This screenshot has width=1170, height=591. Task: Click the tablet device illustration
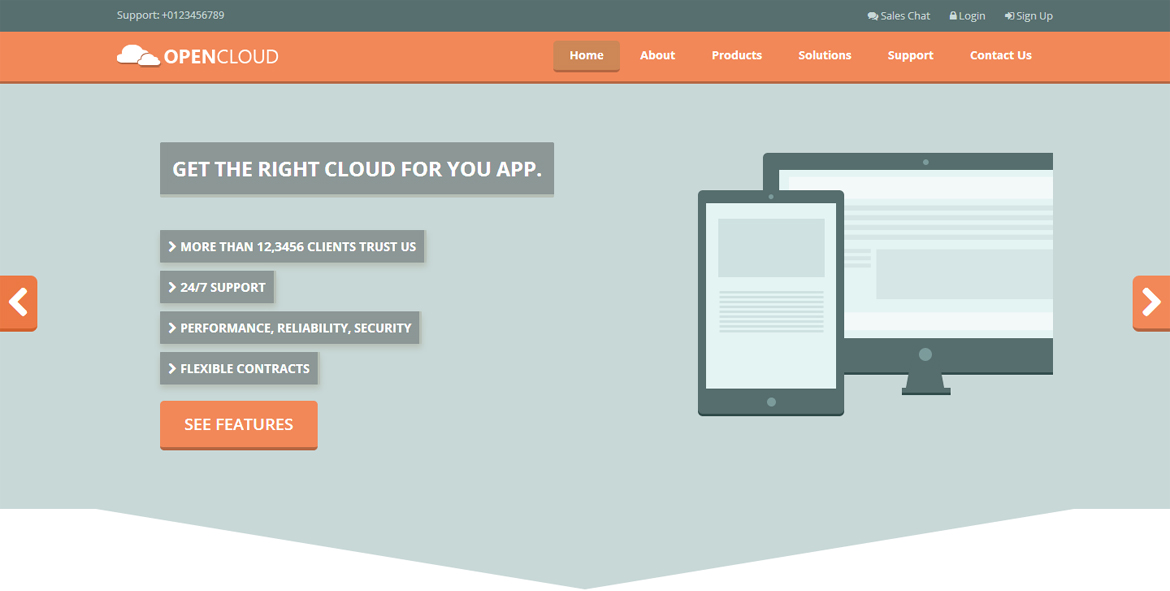(x=770, y=302)
